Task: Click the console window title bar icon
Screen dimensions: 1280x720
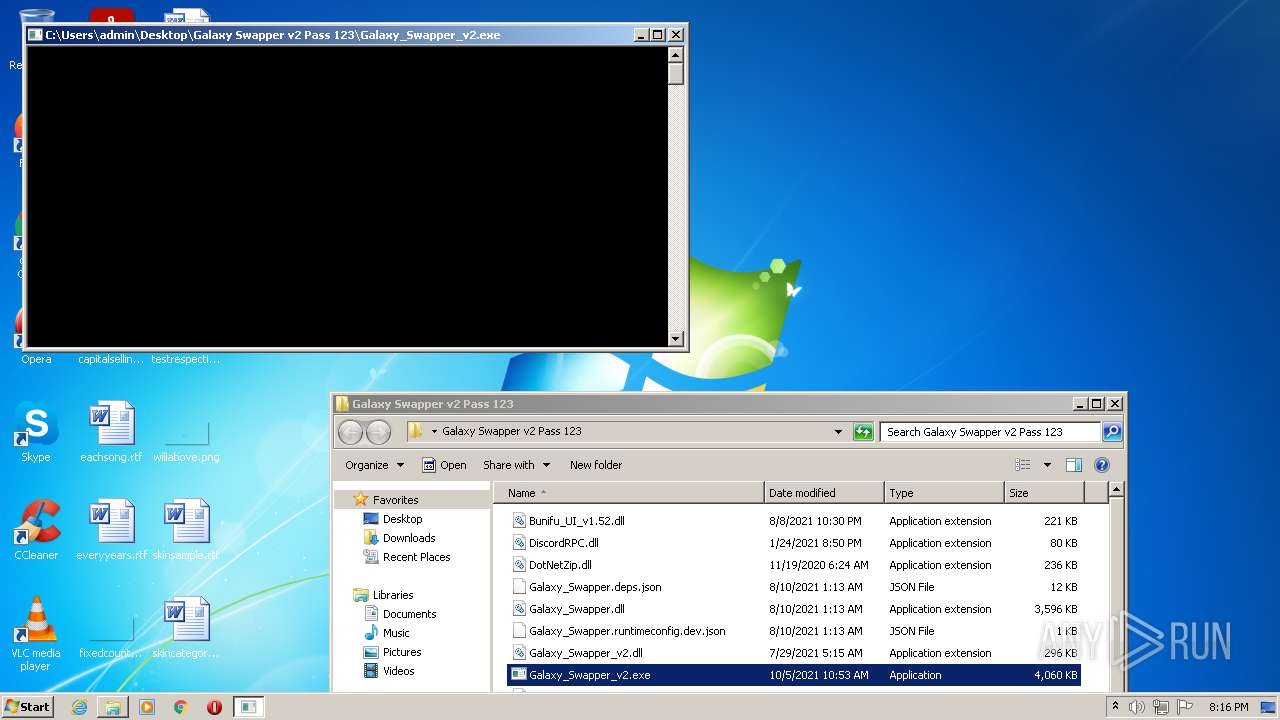Action: (35, 35)
